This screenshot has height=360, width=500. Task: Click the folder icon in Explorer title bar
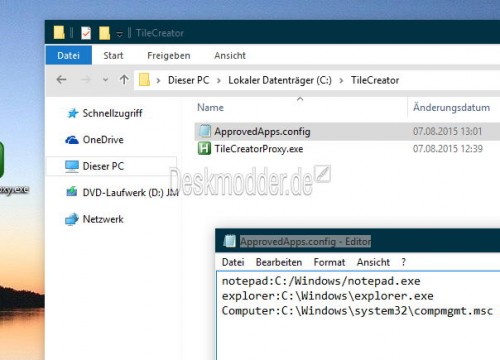(59, 32)
